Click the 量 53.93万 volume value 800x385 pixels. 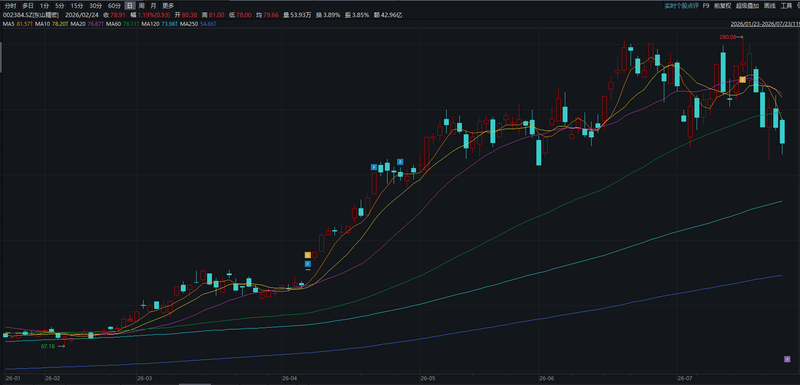[x=296, y=15]
